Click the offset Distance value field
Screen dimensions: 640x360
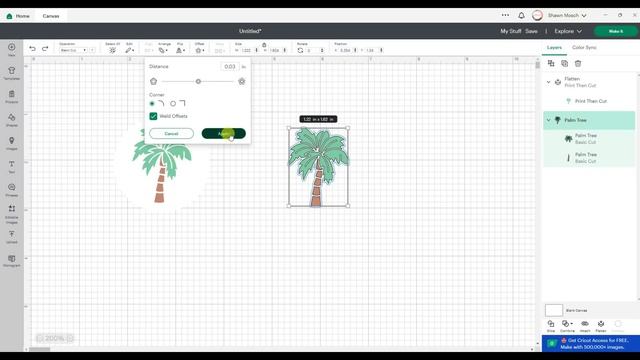[230, 67]
